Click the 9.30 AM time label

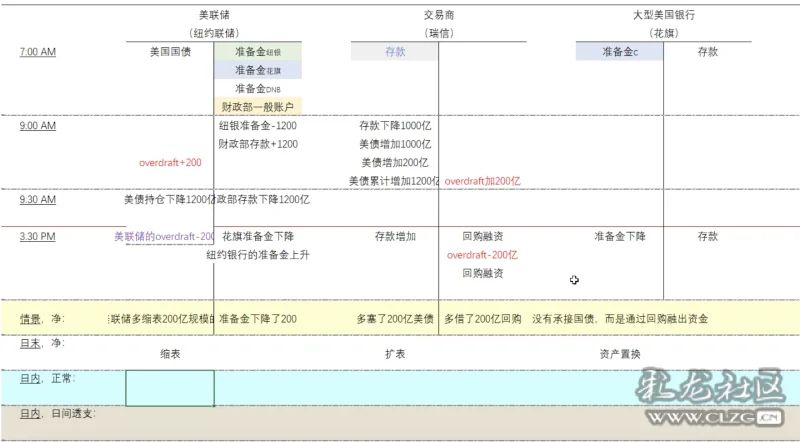point(38,200)
